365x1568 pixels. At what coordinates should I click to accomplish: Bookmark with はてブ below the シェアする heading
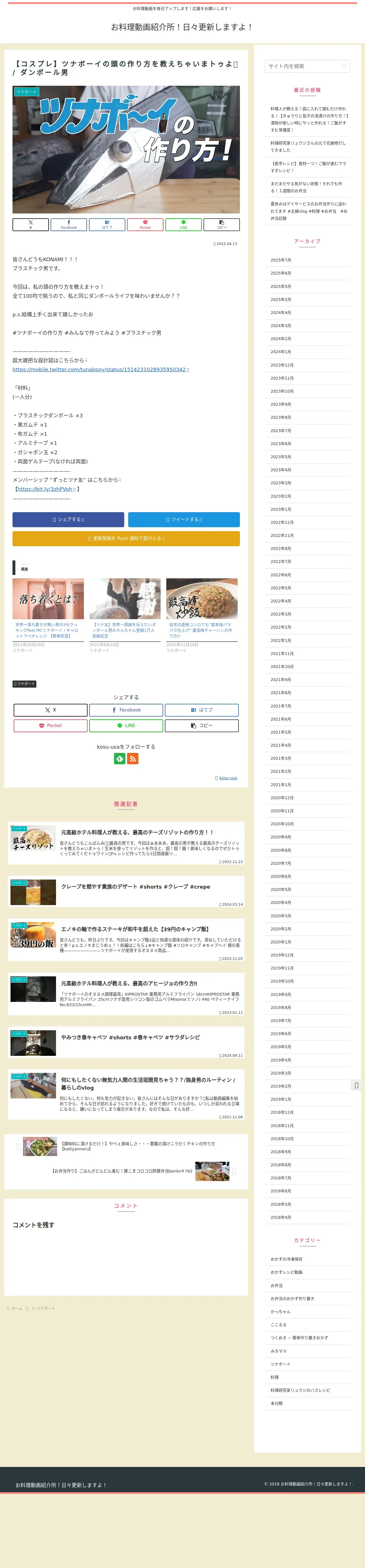coord(202,710)
